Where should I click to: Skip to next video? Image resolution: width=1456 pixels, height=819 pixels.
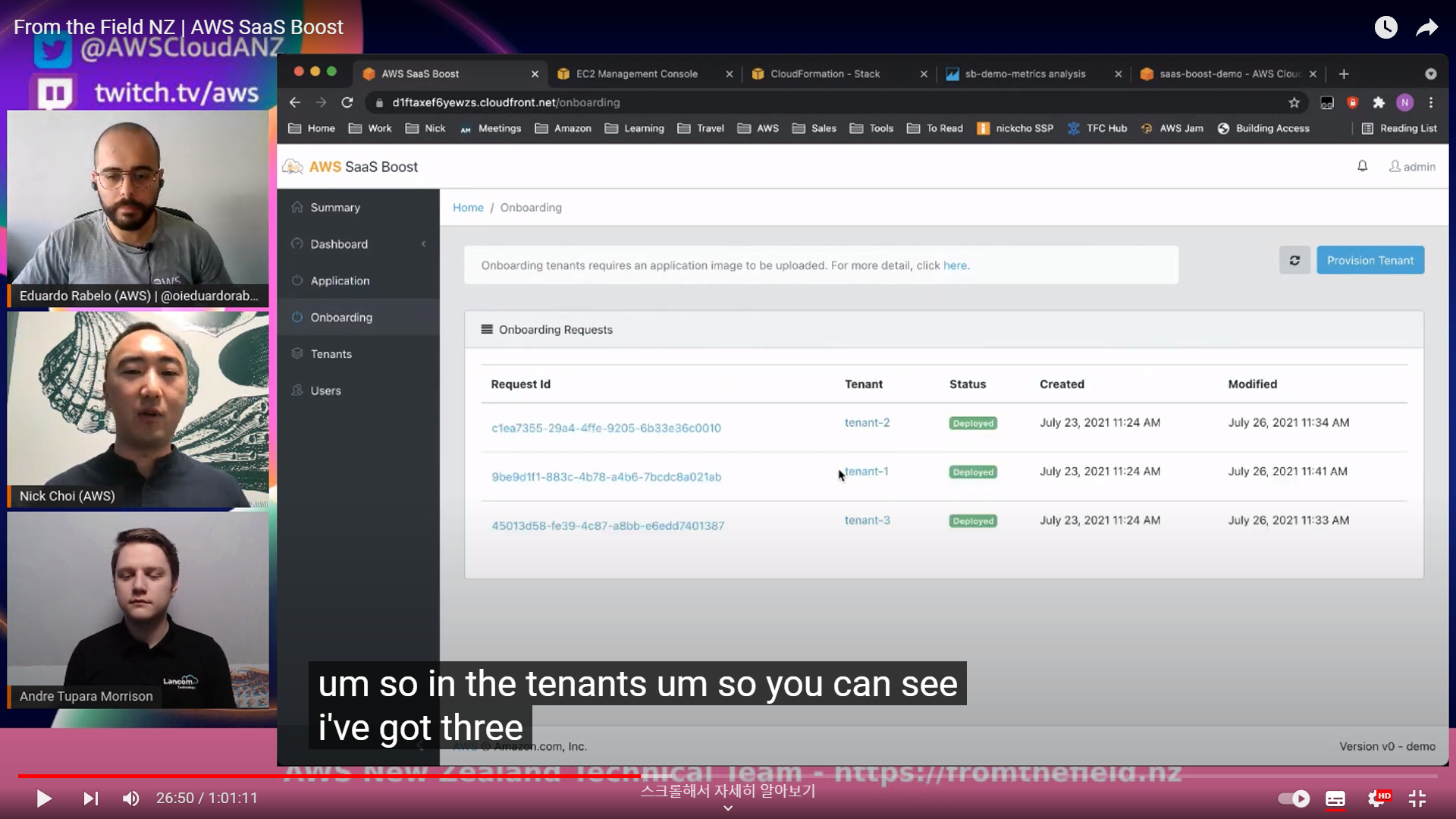coord(90,798)
